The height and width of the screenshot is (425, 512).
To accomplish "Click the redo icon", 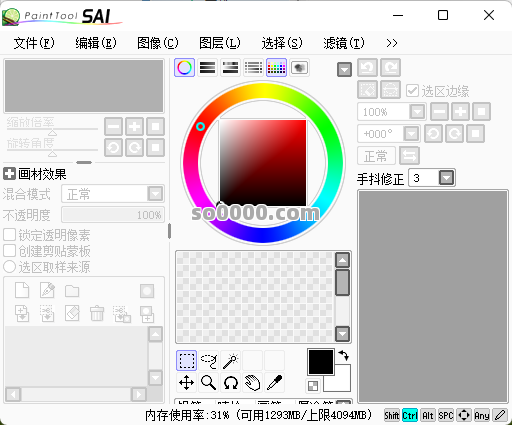I will (x=390, y=68).
